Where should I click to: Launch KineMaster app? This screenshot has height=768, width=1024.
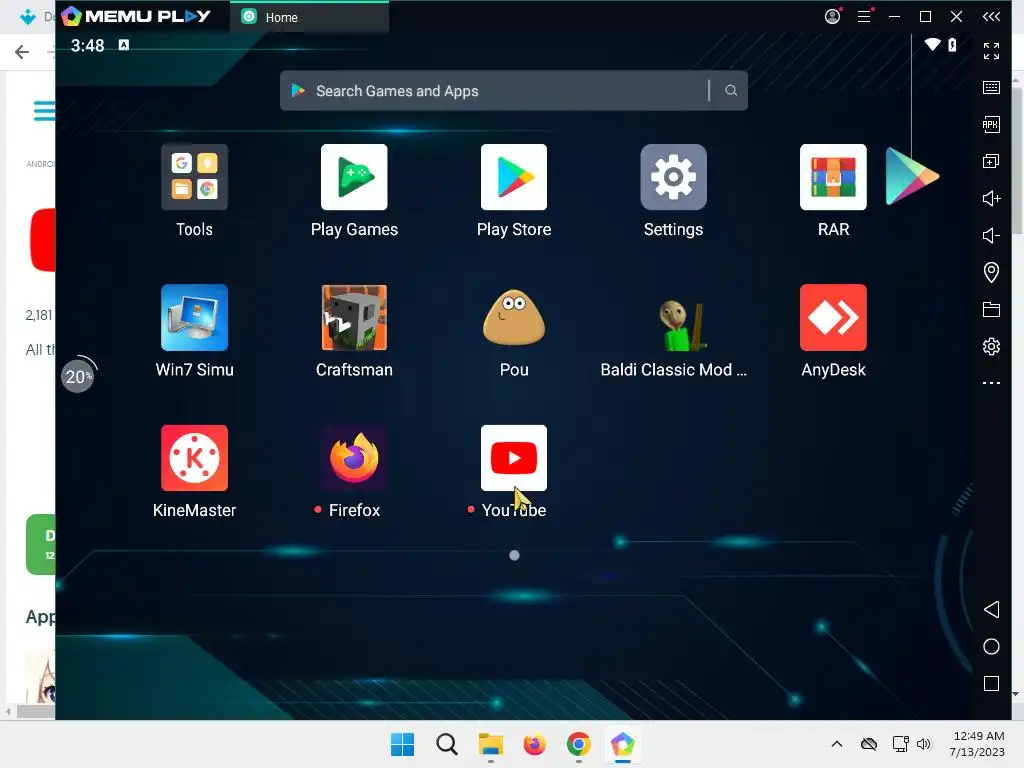(x=194, y=458)
